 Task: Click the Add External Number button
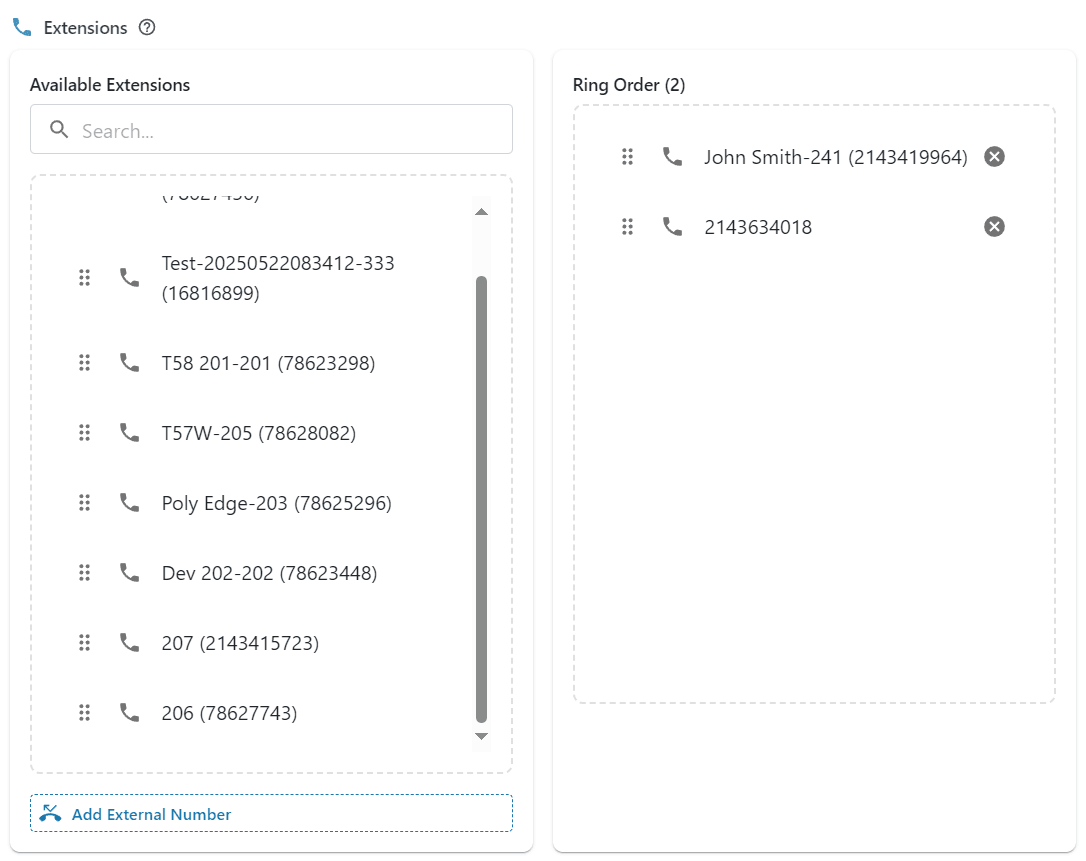pyautogui.click(x=271, y=813)
